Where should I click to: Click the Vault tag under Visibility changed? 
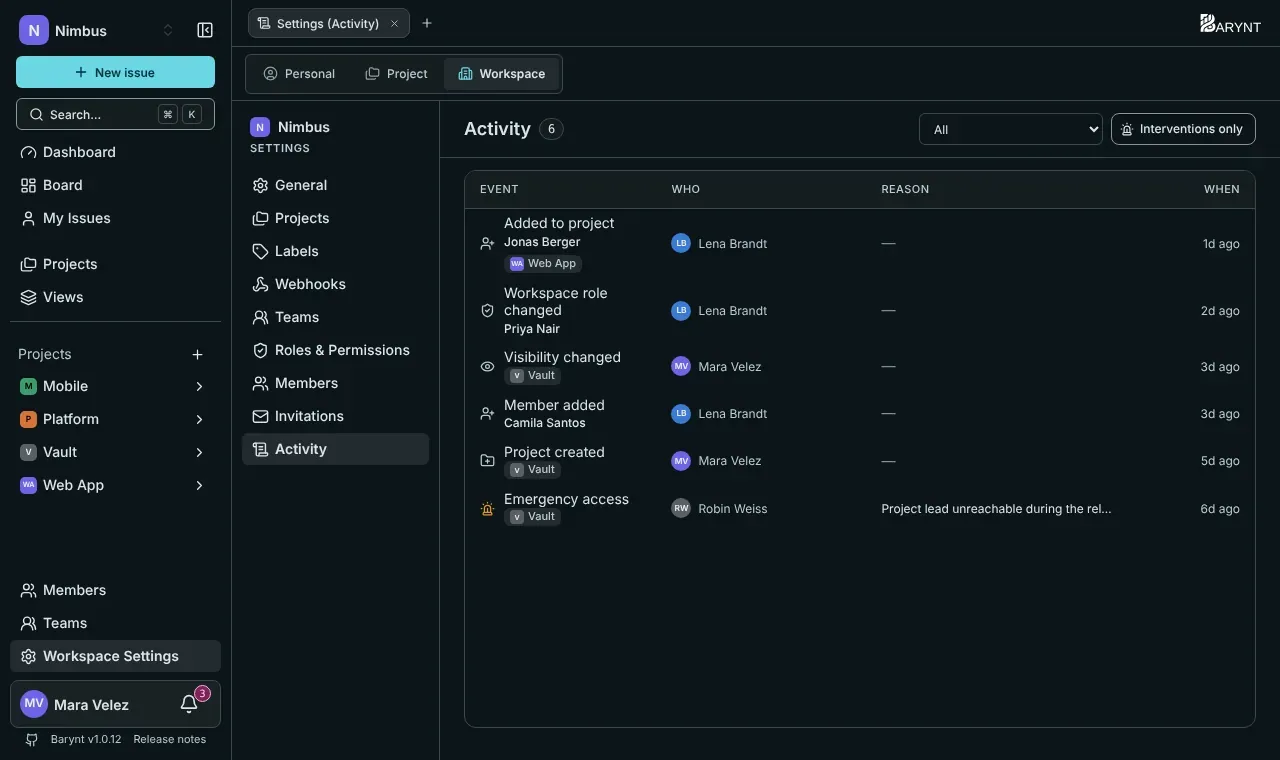(x=532, y=376)
